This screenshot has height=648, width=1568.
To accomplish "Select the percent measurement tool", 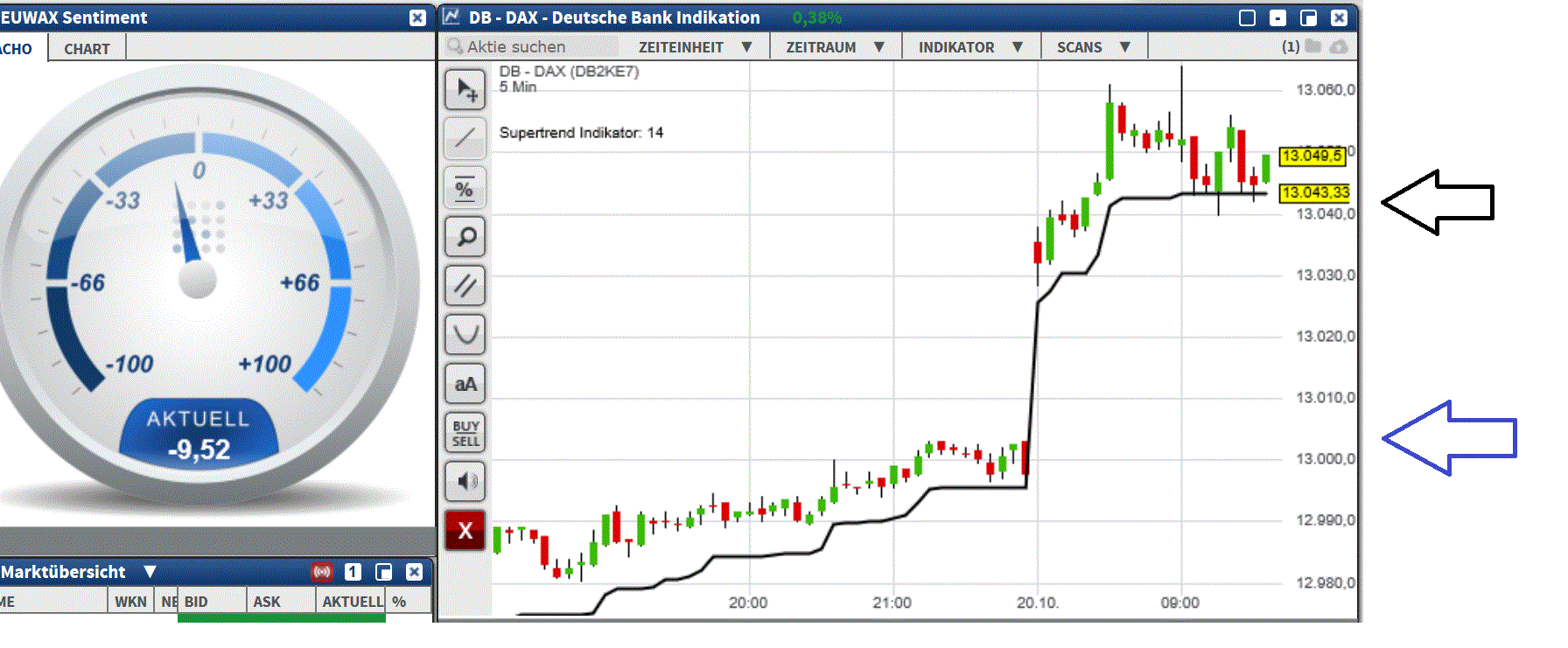I will (x=465, y=187).
